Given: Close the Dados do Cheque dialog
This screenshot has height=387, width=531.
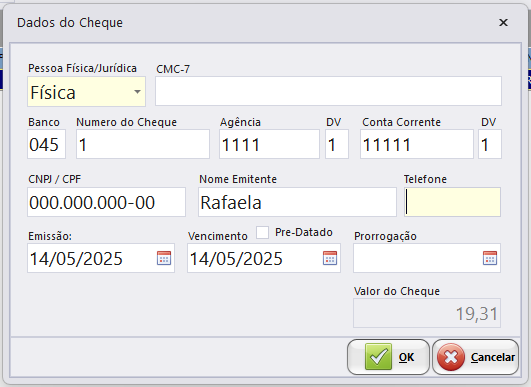Looking at the screenshot, I should [503, 22].
